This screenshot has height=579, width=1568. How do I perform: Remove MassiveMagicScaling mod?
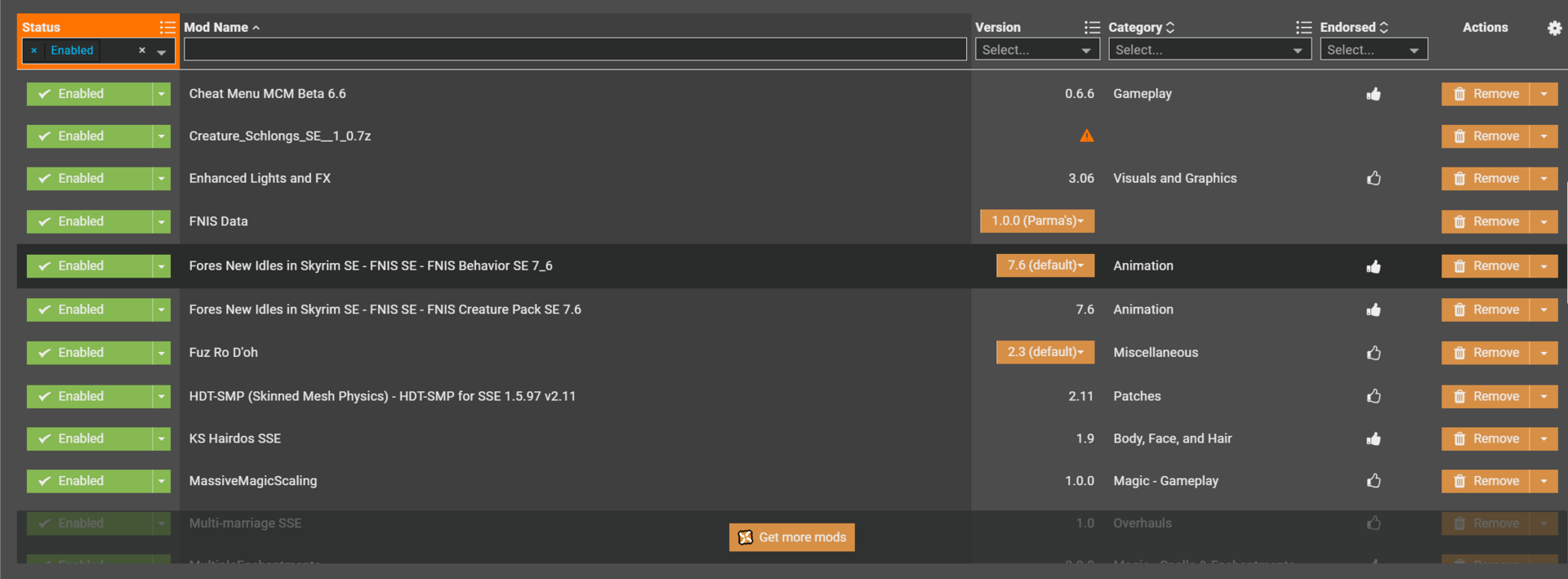pyautogui.click(x=1486, y=481)
